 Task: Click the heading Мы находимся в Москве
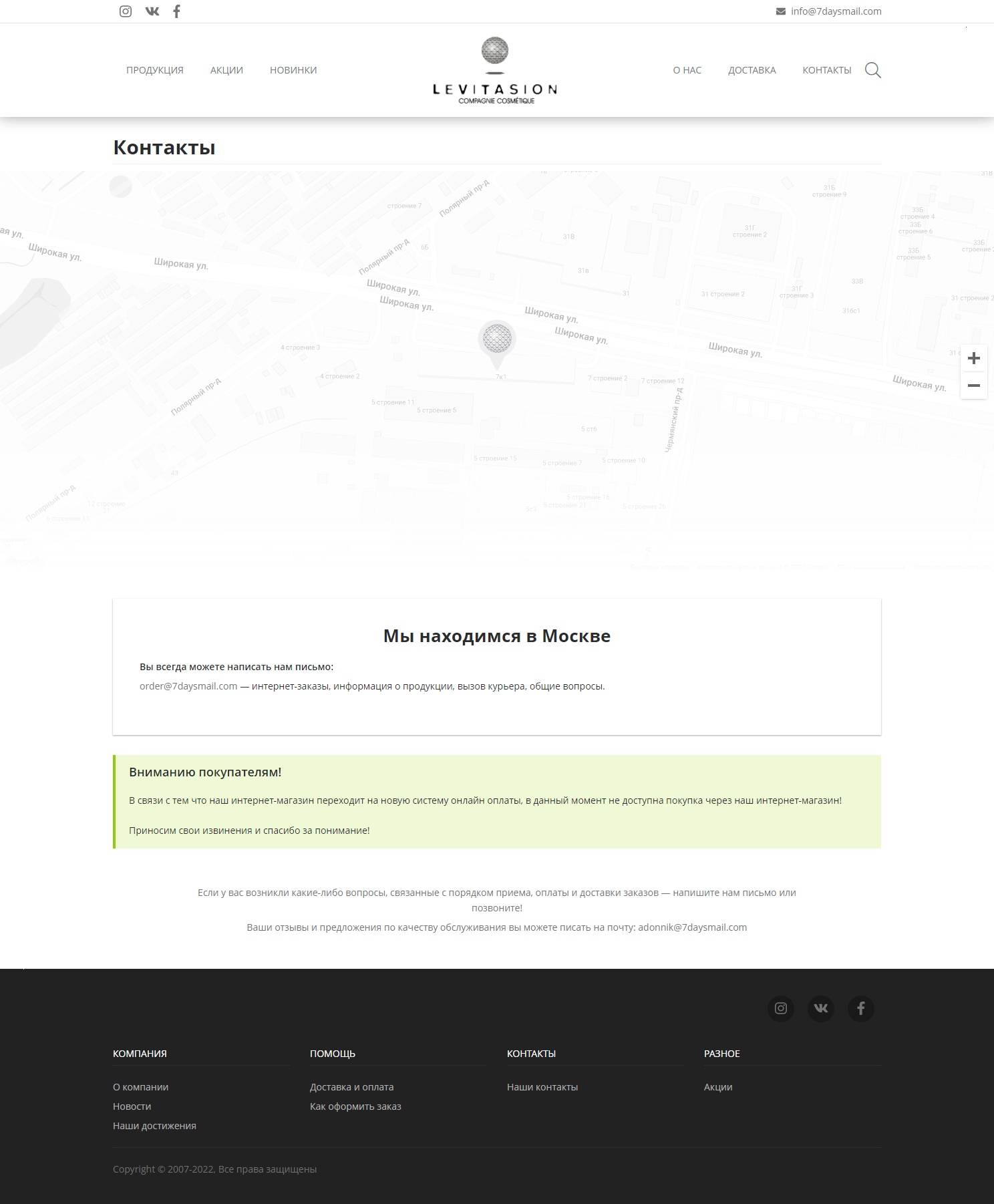tap(497, 636)
